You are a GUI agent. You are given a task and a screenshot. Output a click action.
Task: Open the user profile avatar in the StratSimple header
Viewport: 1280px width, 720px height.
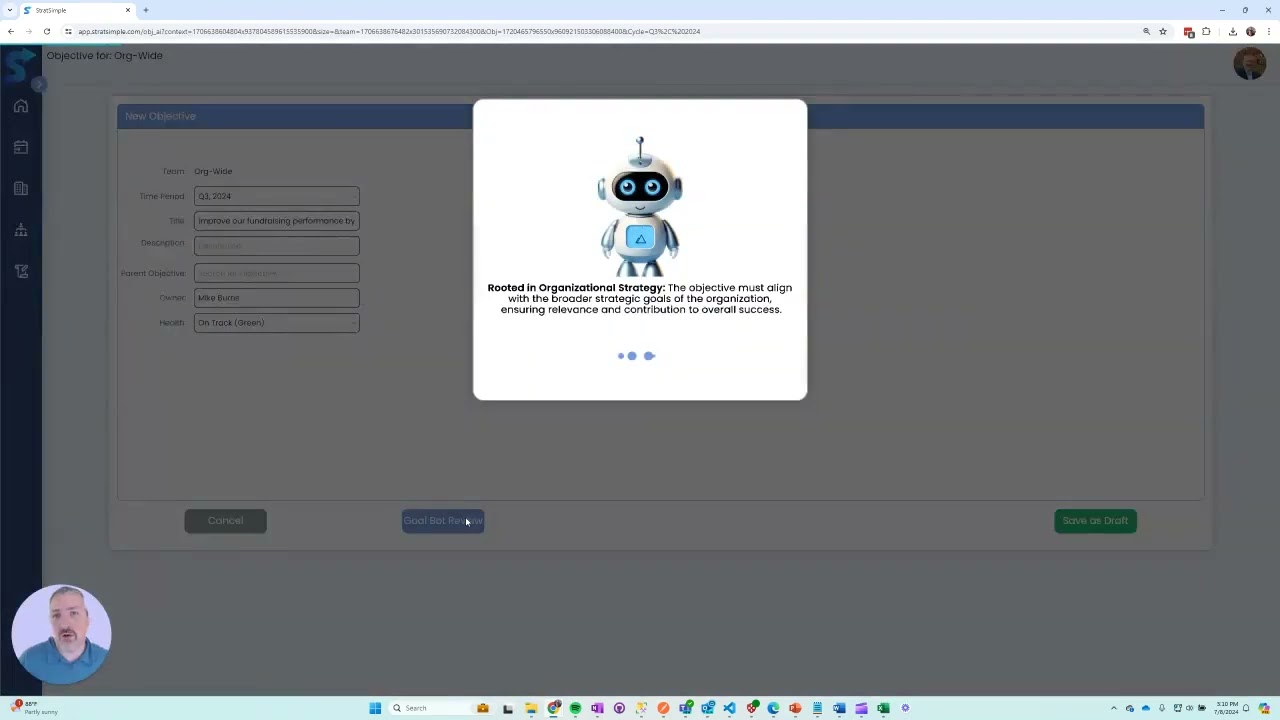click(x=1249, y=63)
